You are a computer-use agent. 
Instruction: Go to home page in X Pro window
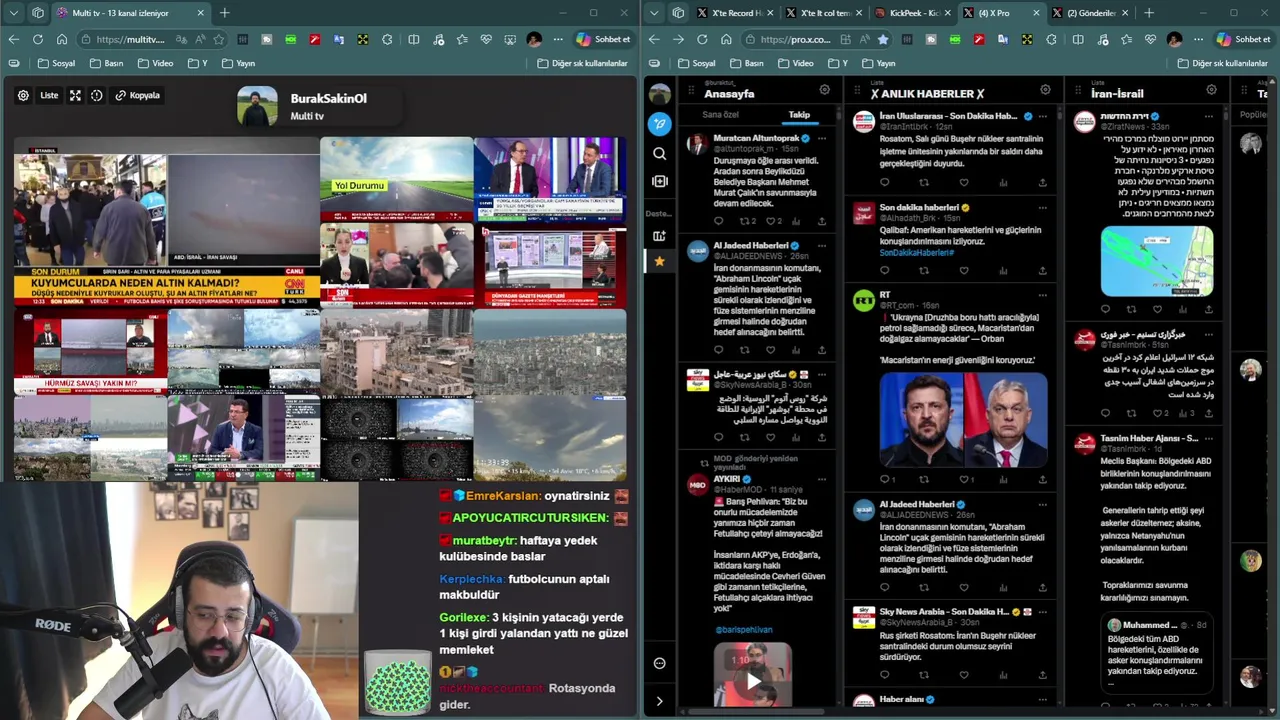(x=726, y=39)
